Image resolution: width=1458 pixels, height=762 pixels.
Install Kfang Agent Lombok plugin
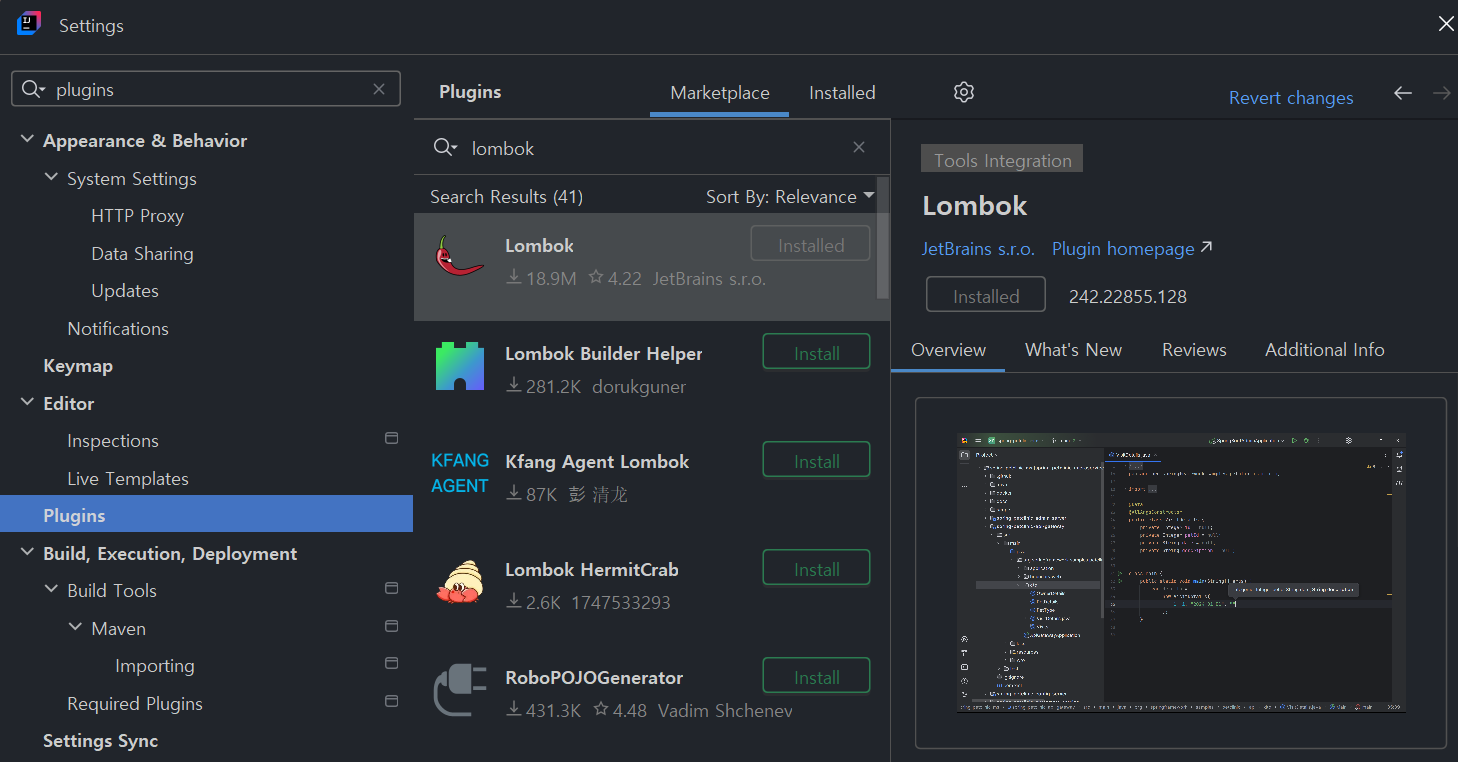click(816, 461)
